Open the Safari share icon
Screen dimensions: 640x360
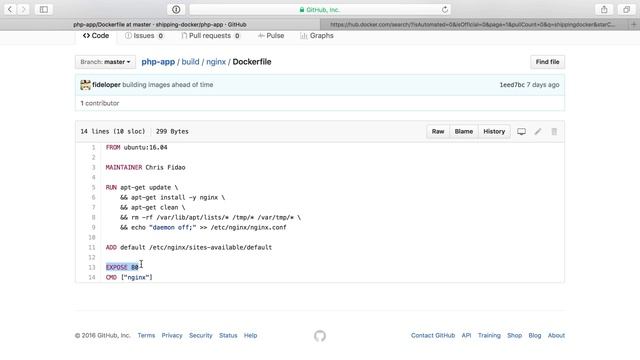(604, 9)
